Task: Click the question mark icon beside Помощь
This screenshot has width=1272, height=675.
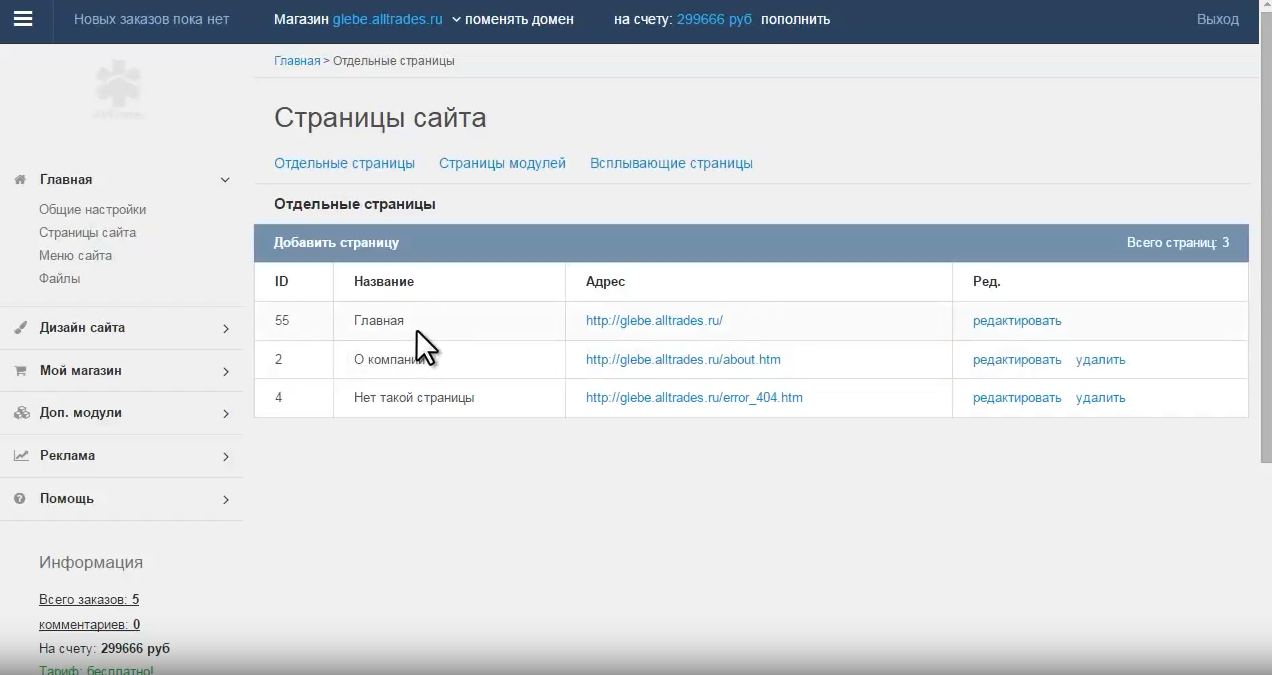Action: pos(20,499)
